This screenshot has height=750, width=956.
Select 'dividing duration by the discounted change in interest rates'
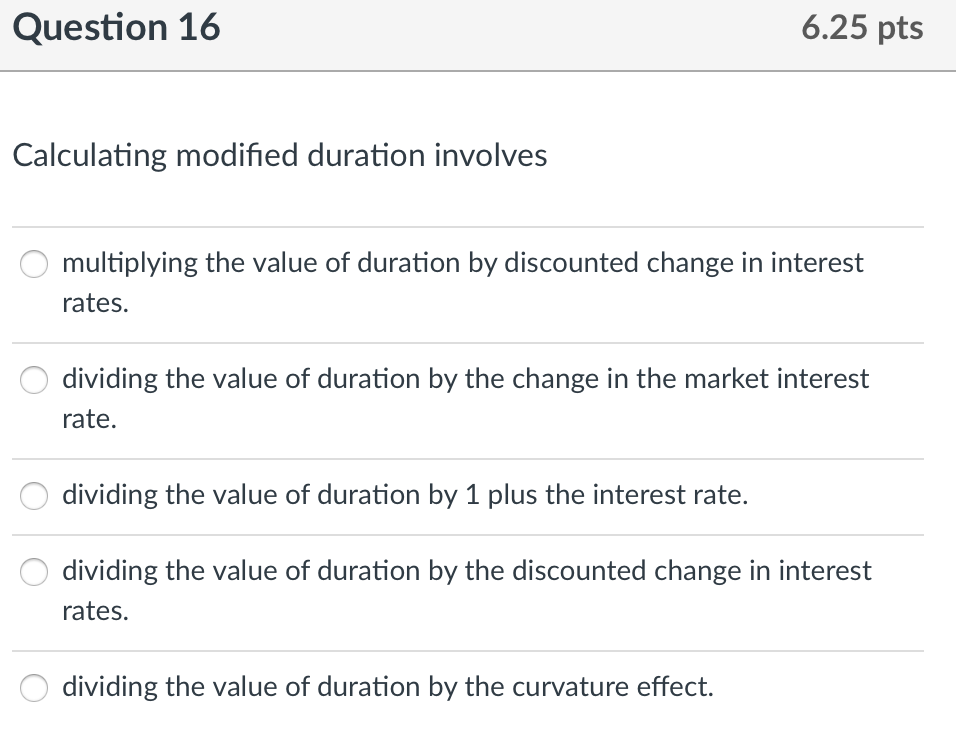point(33,572)
